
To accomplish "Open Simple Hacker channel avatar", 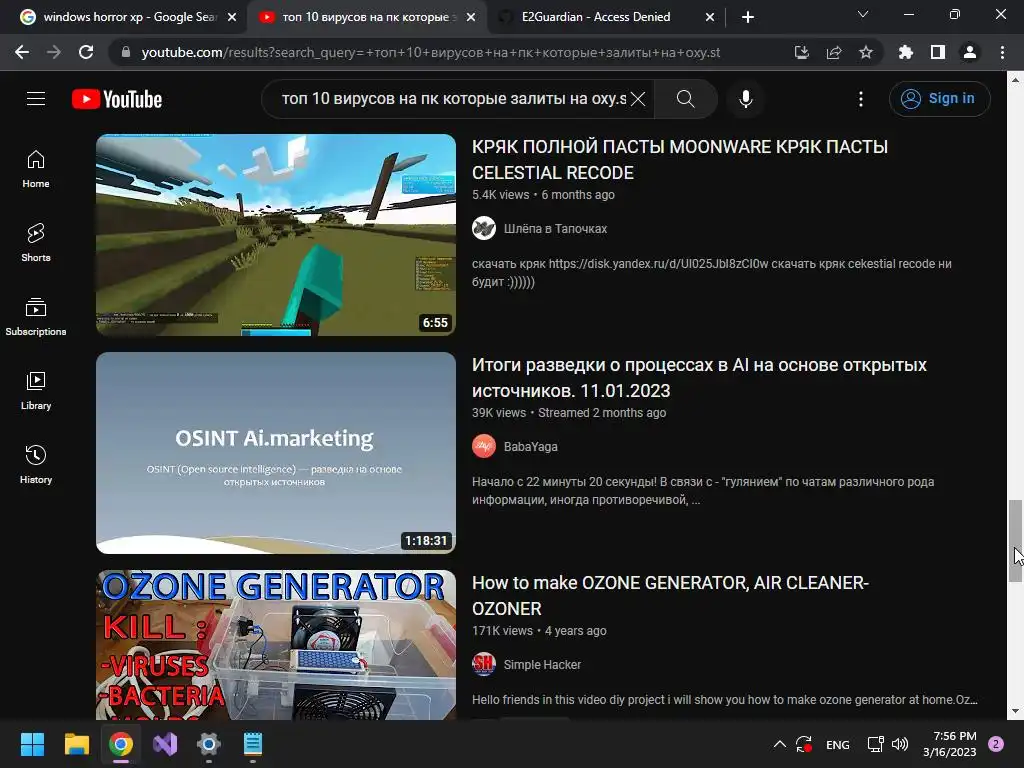I will point(484,665).
